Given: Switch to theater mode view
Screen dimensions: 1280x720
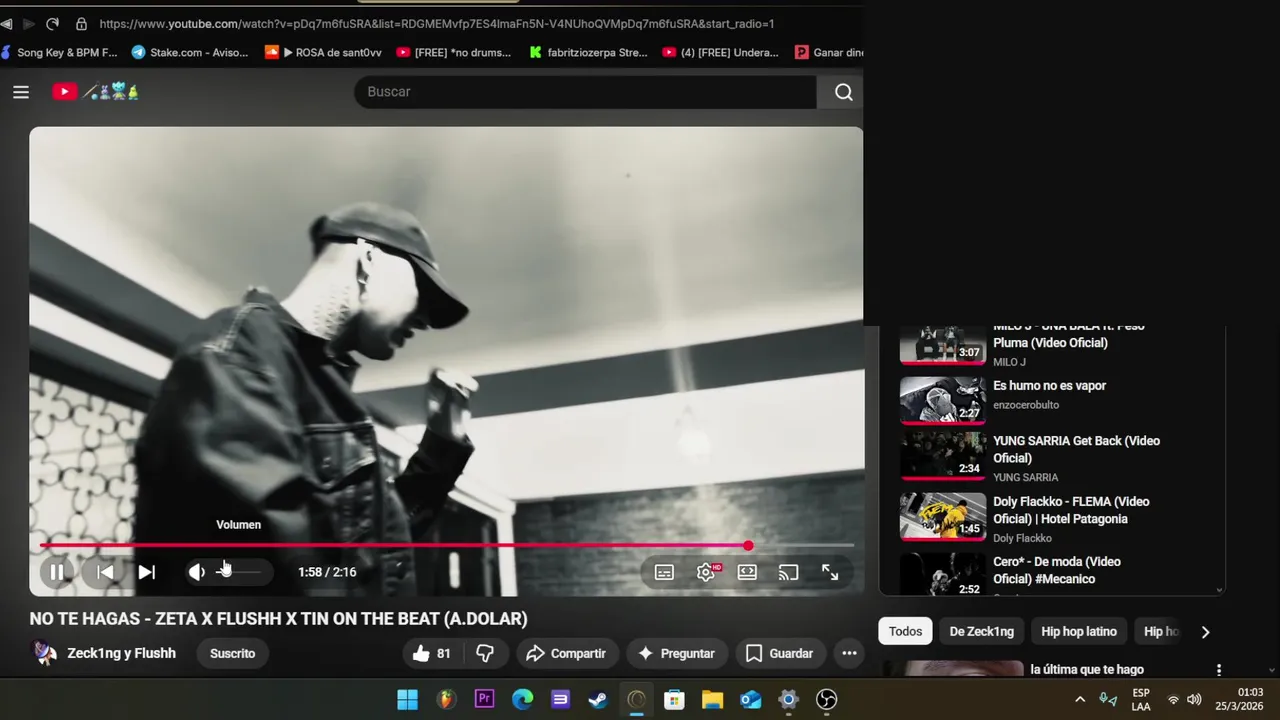Looking at the screenshot, I should [x=747, y=572].
